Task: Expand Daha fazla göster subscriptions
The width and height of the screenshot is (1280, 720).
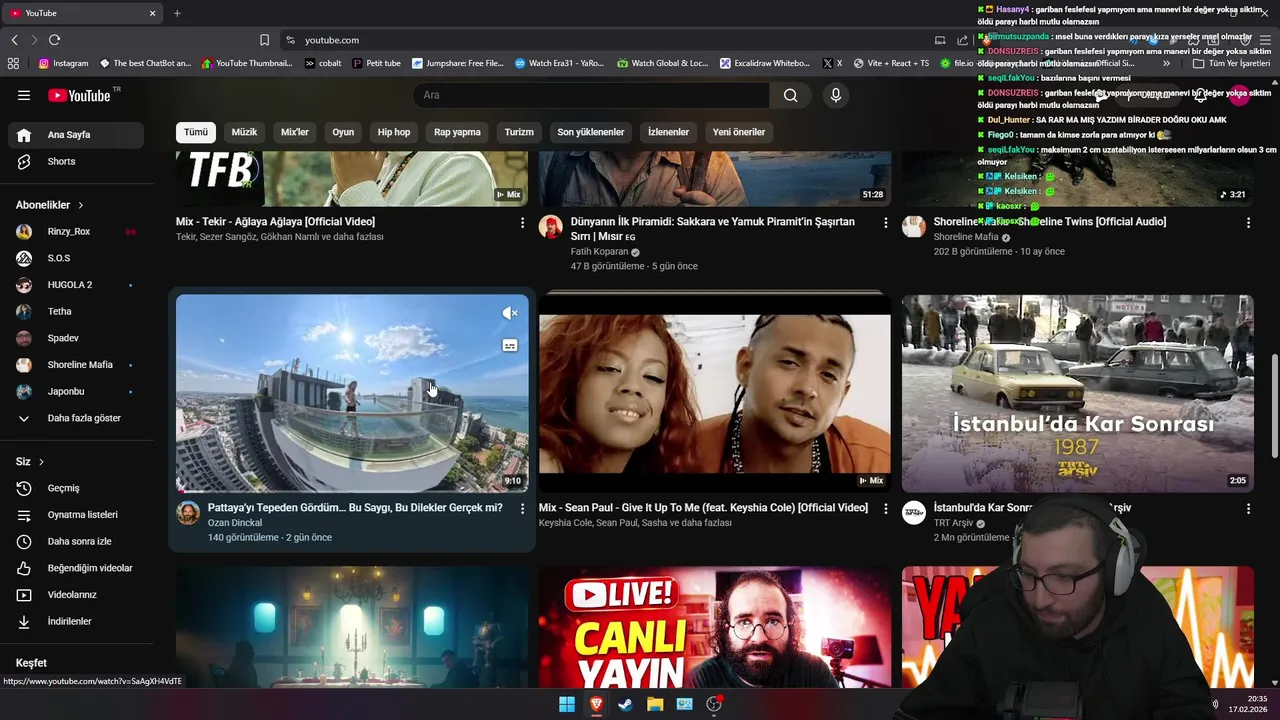Action: (76, 418)
